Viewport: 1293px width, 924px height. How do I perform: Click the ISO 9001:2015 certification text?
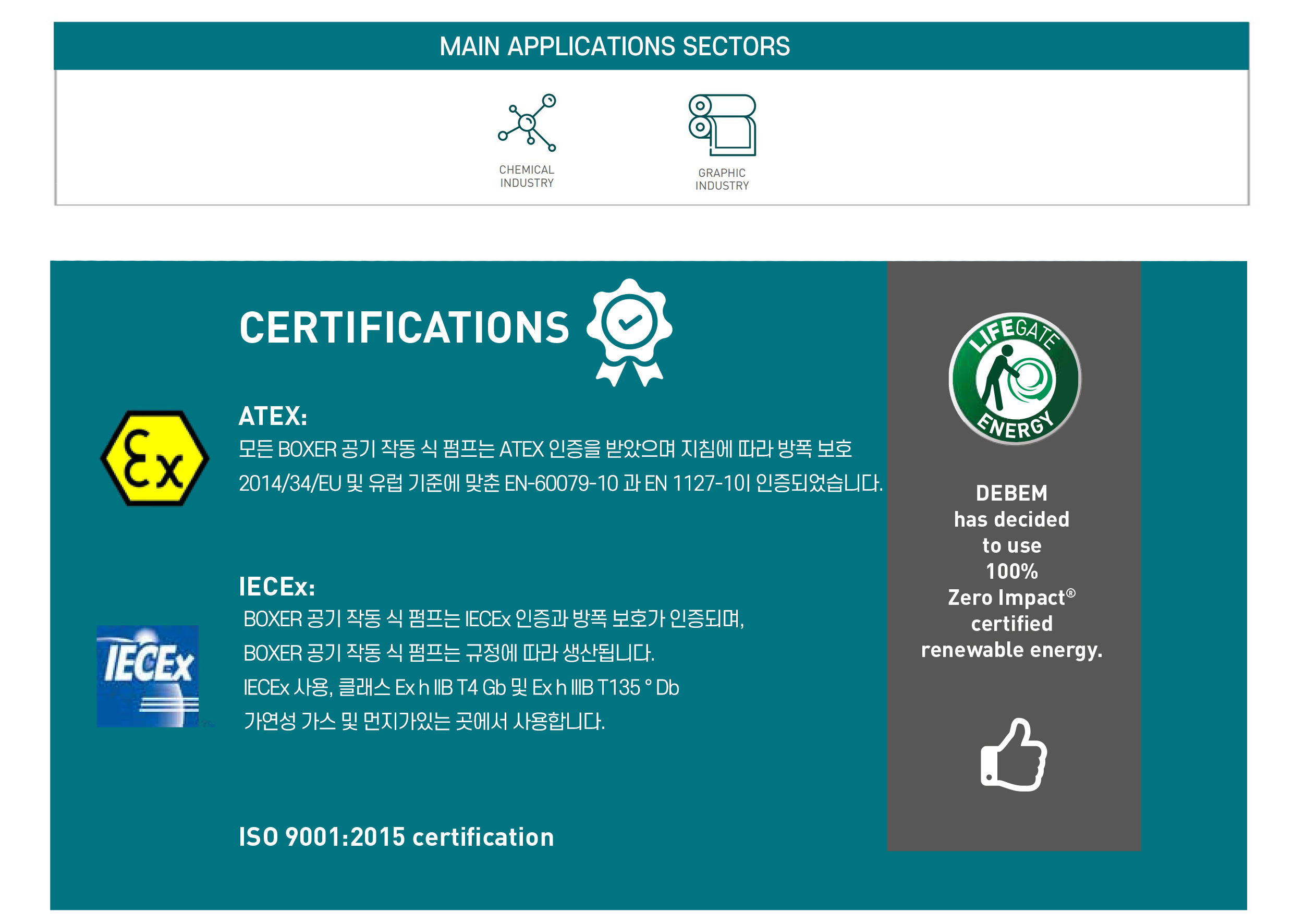tap(396, 836)
